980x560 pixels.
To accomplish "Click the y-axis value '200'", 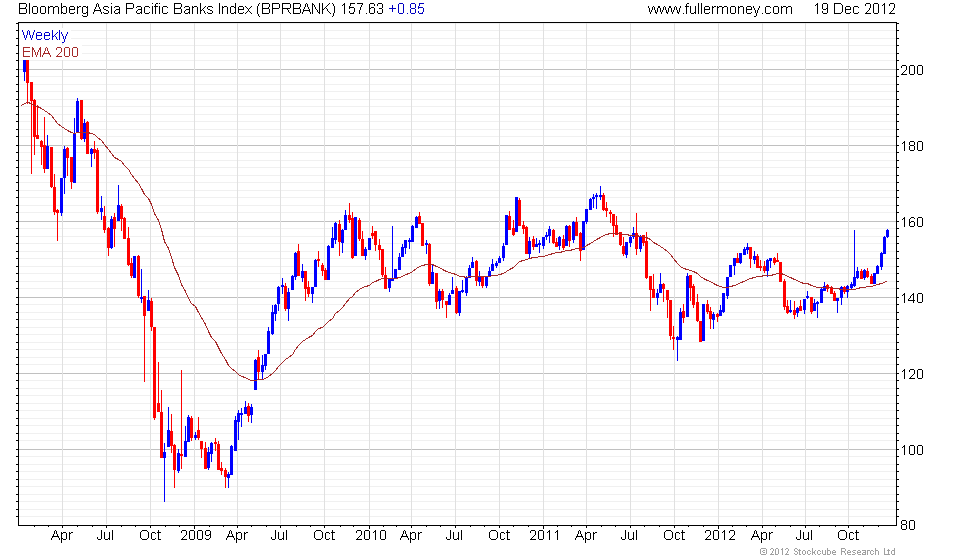I will (911, 70).
